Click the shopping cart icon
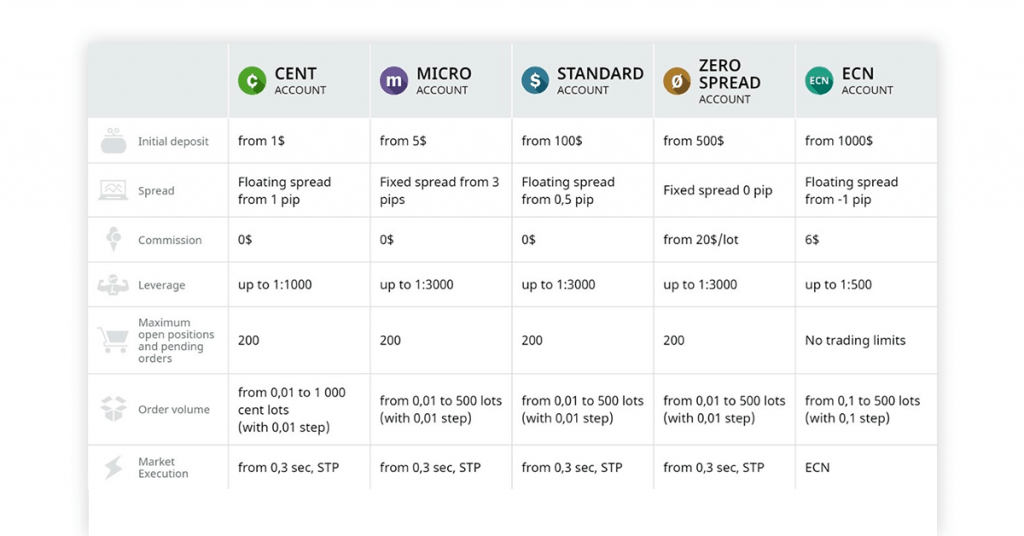This screenshot has width=1024, height=536. click(x=113, y=340)
